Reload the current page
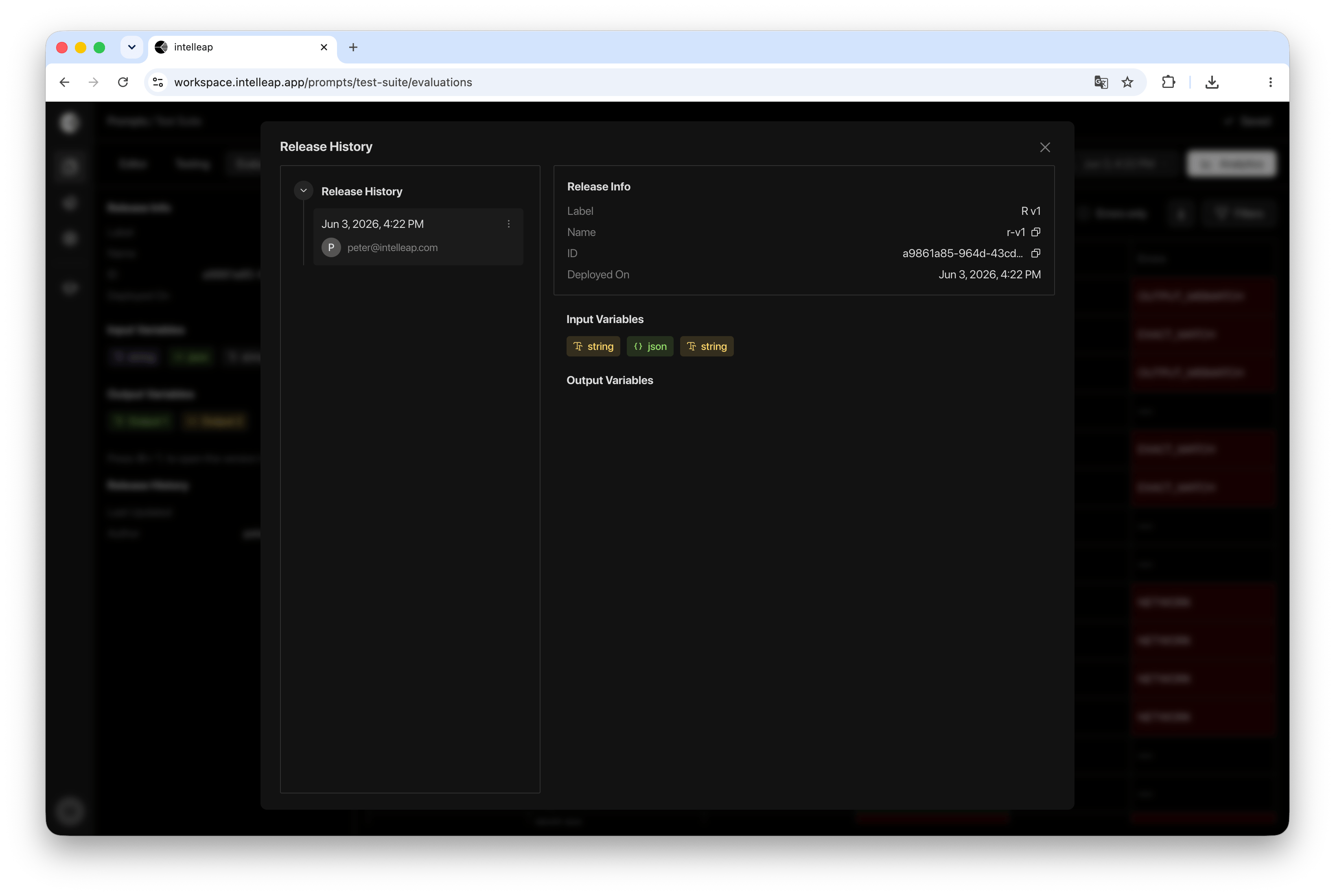Image resolution: width=1335 pixels, height=896 pixels. 123,82
